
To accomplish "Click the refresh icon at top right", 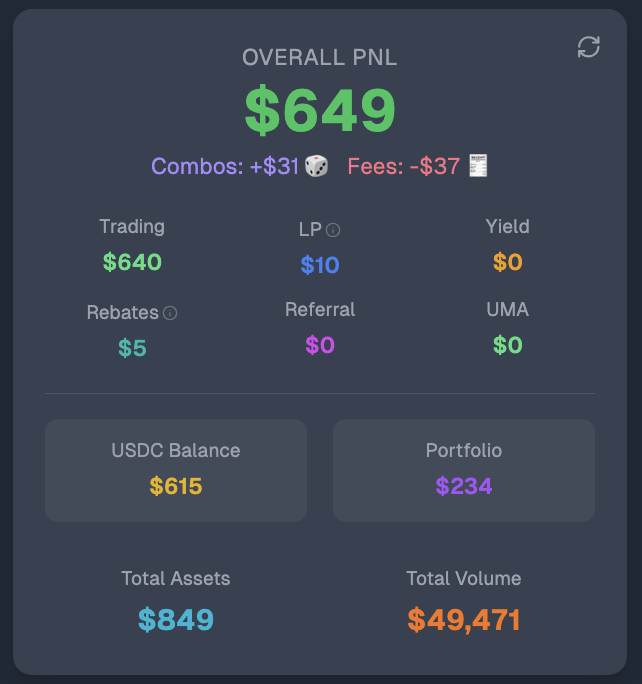I will (588, 47).
